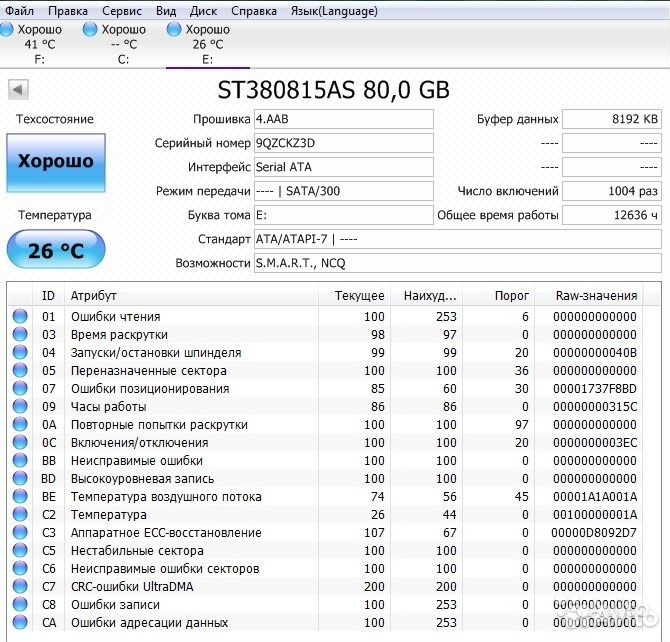Screen dimensions: 670x642
Task: Select the Переназначенные сектора attribute text
Action: click(149, 371)
